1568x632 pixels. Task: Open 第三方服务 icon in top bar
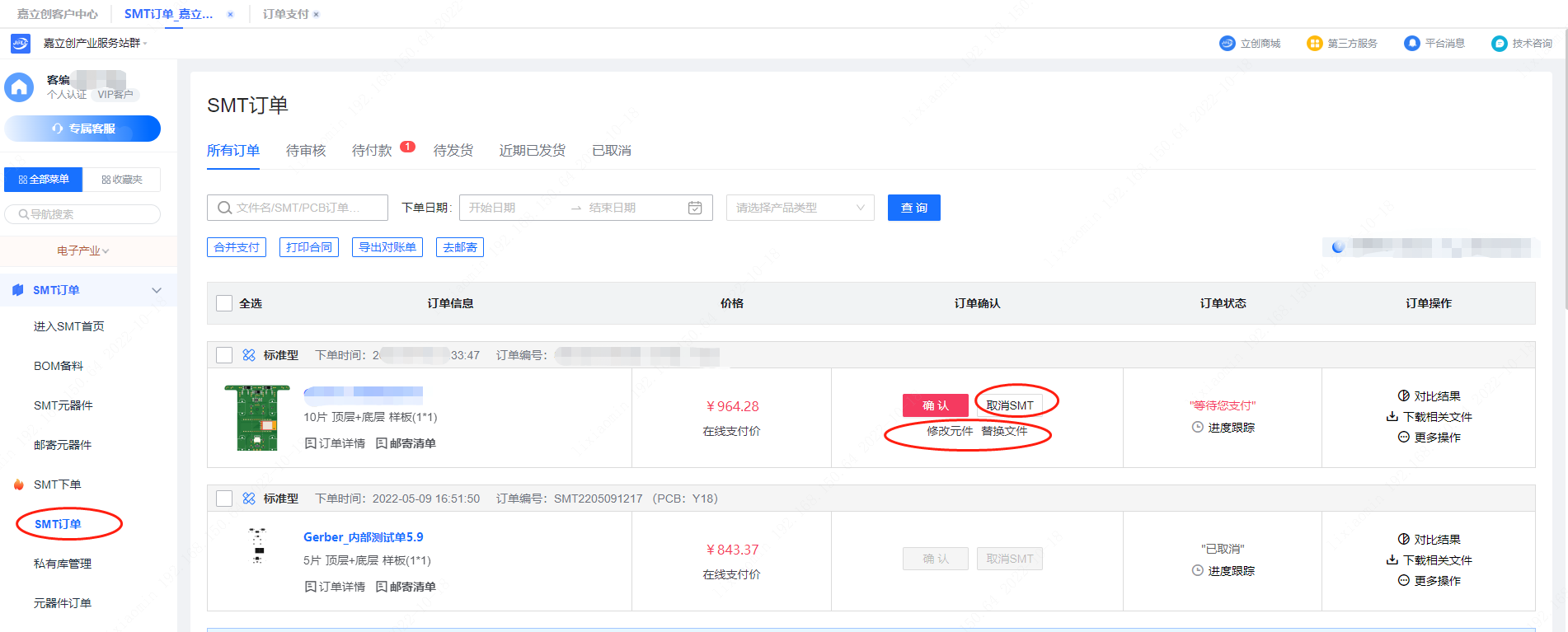point(1314,44)
